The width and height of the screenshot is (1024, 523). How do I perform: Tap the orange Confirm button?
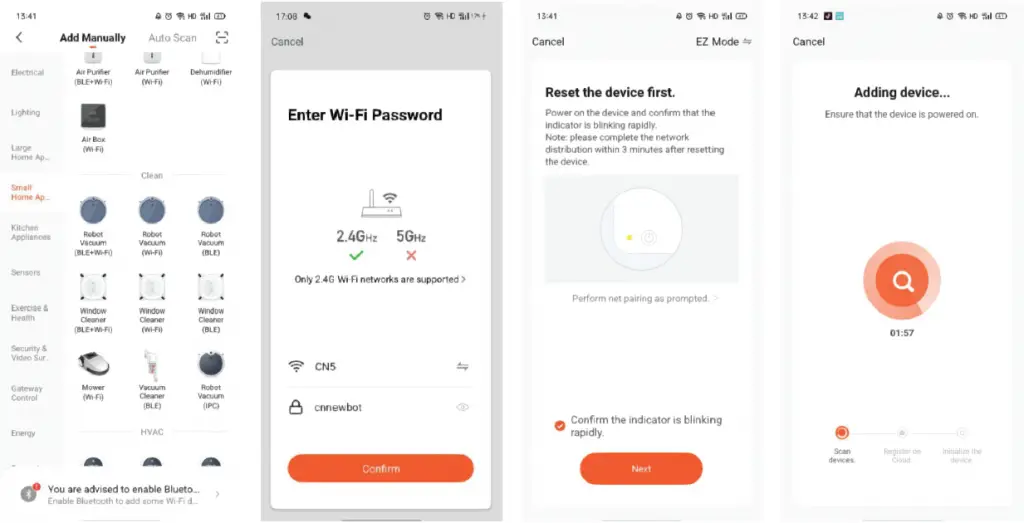coord(381,469)
